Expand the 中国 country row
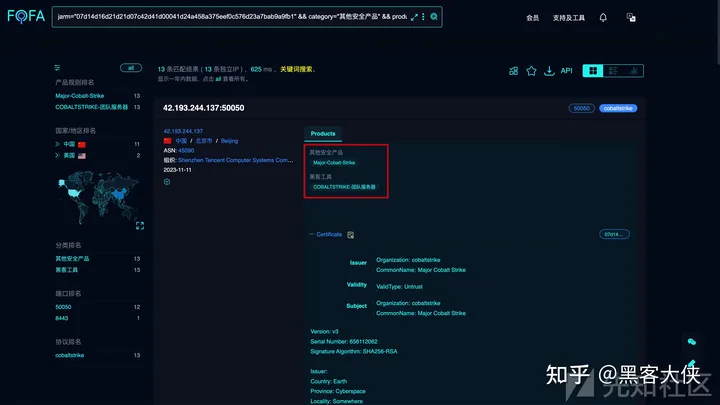720x405 pixels. [x=57, y=144]
